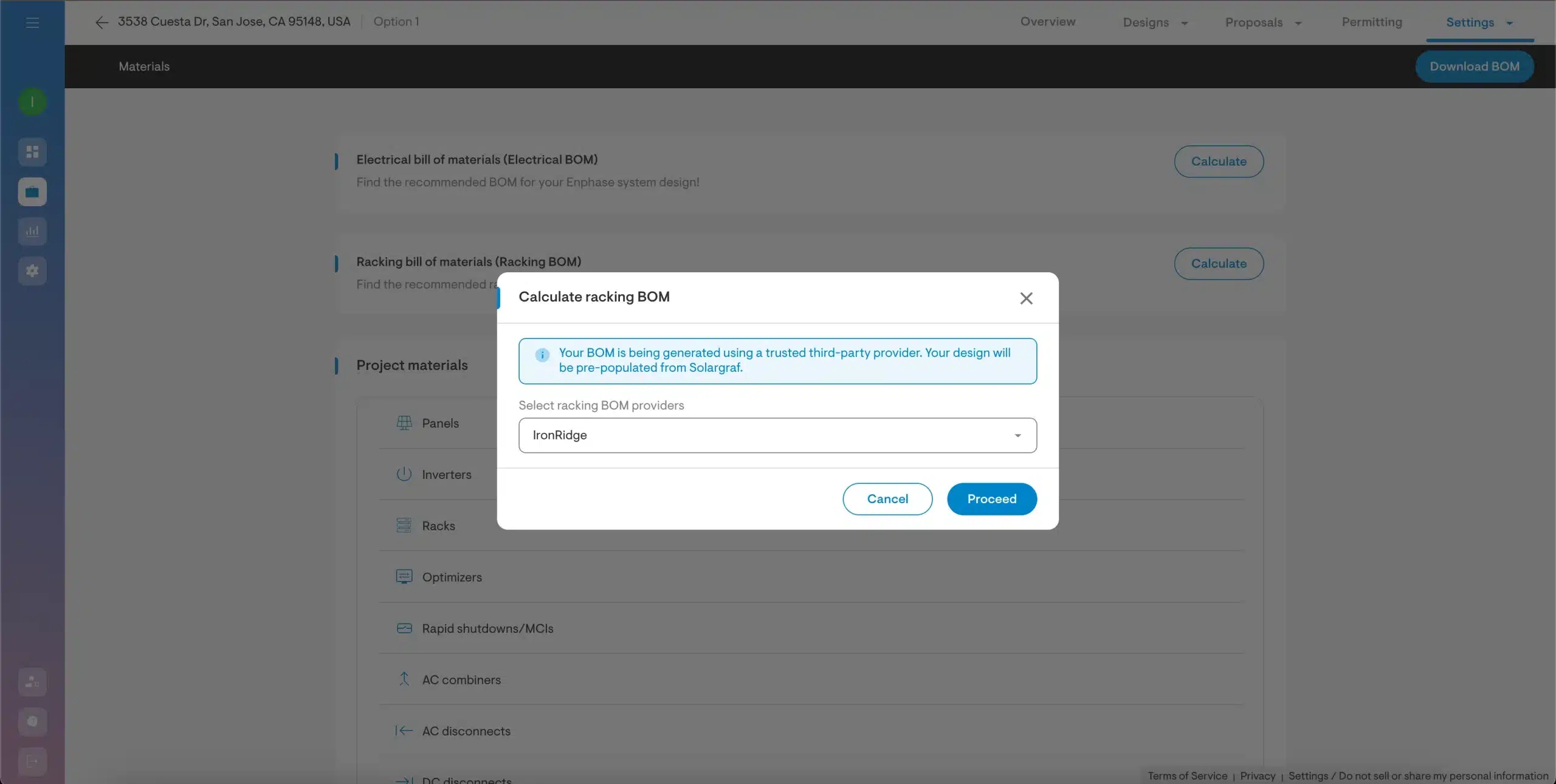Click the Download BOM button
The width and height of the screenshot is (1556, 784).
pos(1474,66)
